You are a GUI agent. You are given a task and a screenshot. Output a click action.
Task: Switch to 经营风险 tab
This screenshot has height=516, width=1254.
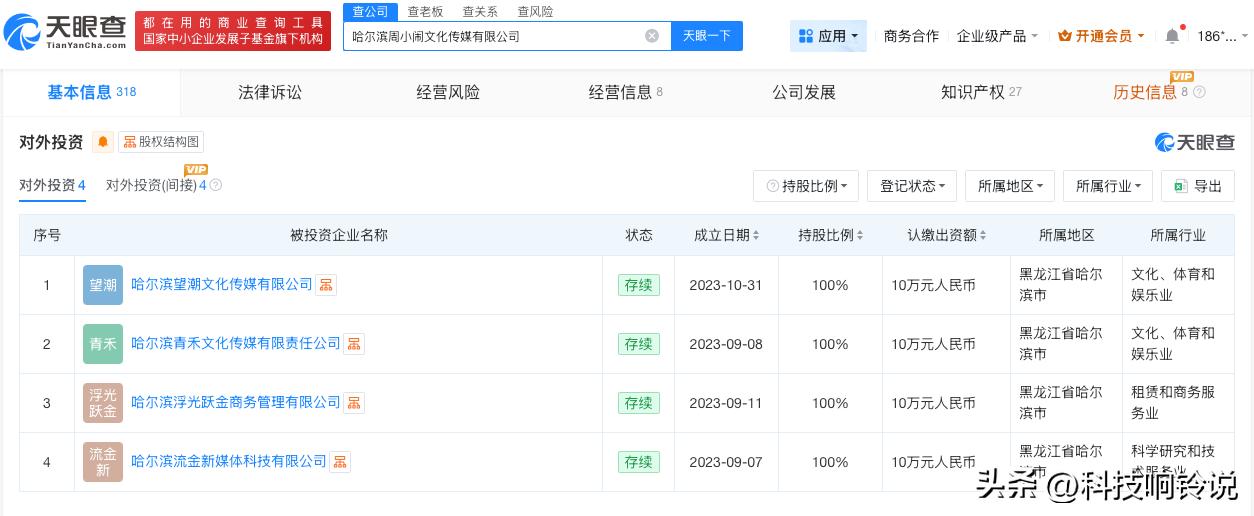448,92
